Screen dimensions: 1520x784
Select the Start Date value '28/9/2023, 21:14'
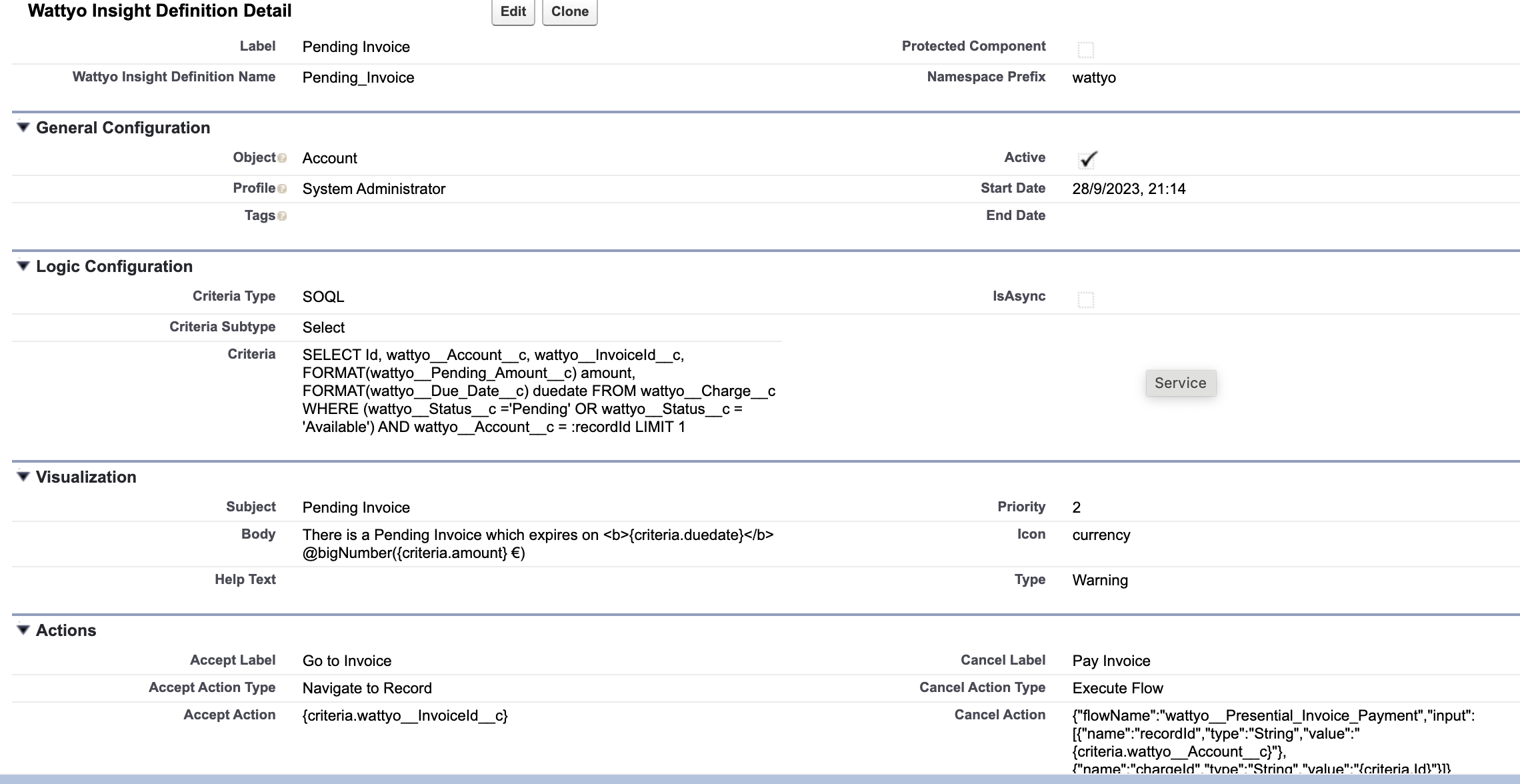1129,189
